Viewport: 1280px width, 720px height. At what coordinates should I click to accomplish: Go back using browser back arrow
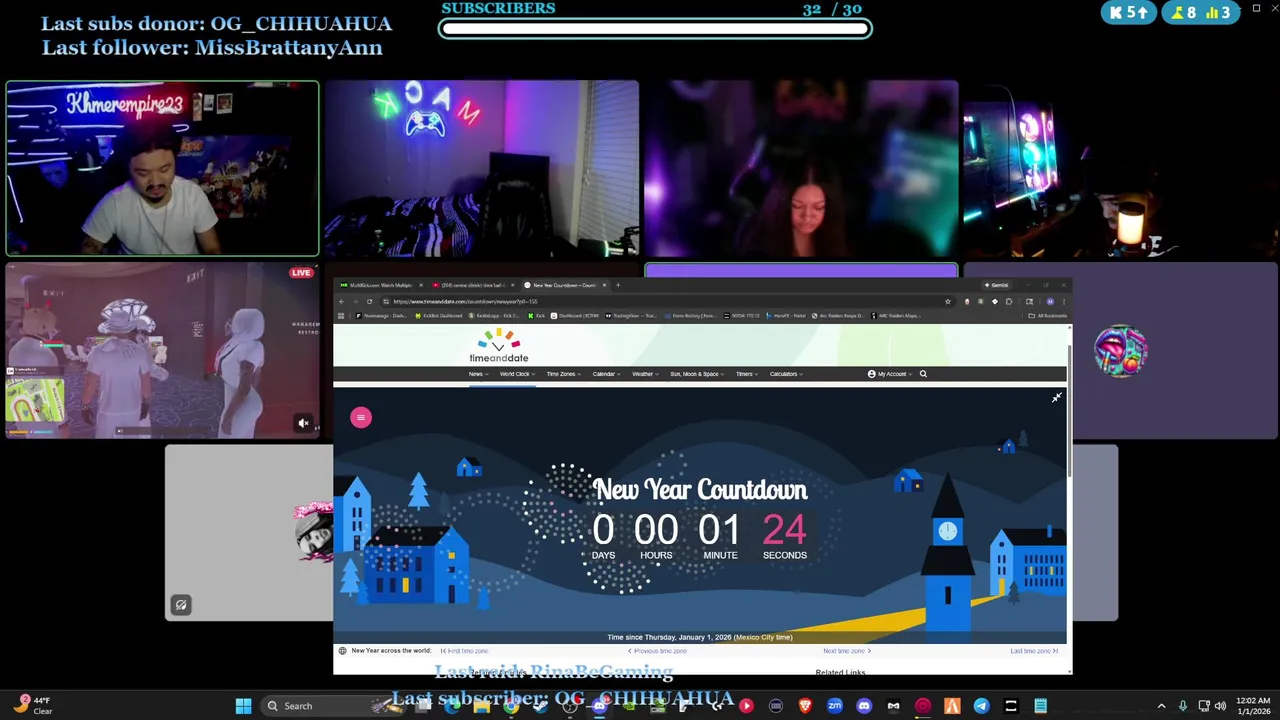coord(341,301)
